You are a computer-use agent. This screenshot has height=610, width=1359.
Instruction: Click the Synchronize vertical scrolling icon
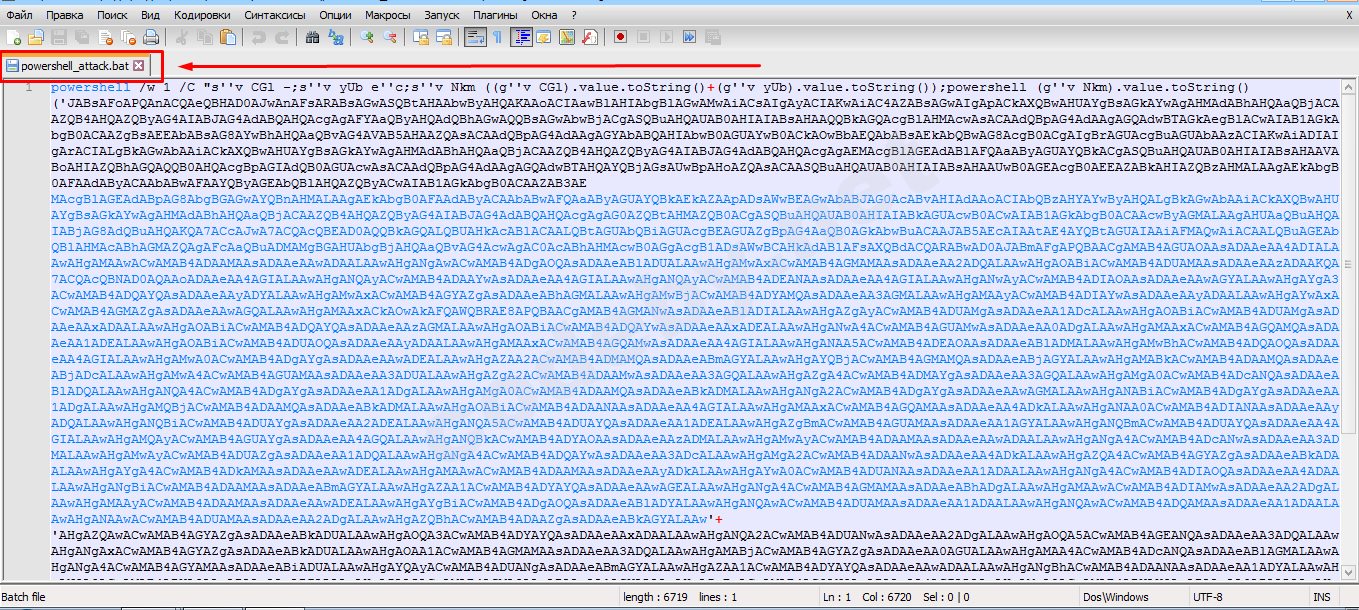pyautogui.click(x=420, y=37)
